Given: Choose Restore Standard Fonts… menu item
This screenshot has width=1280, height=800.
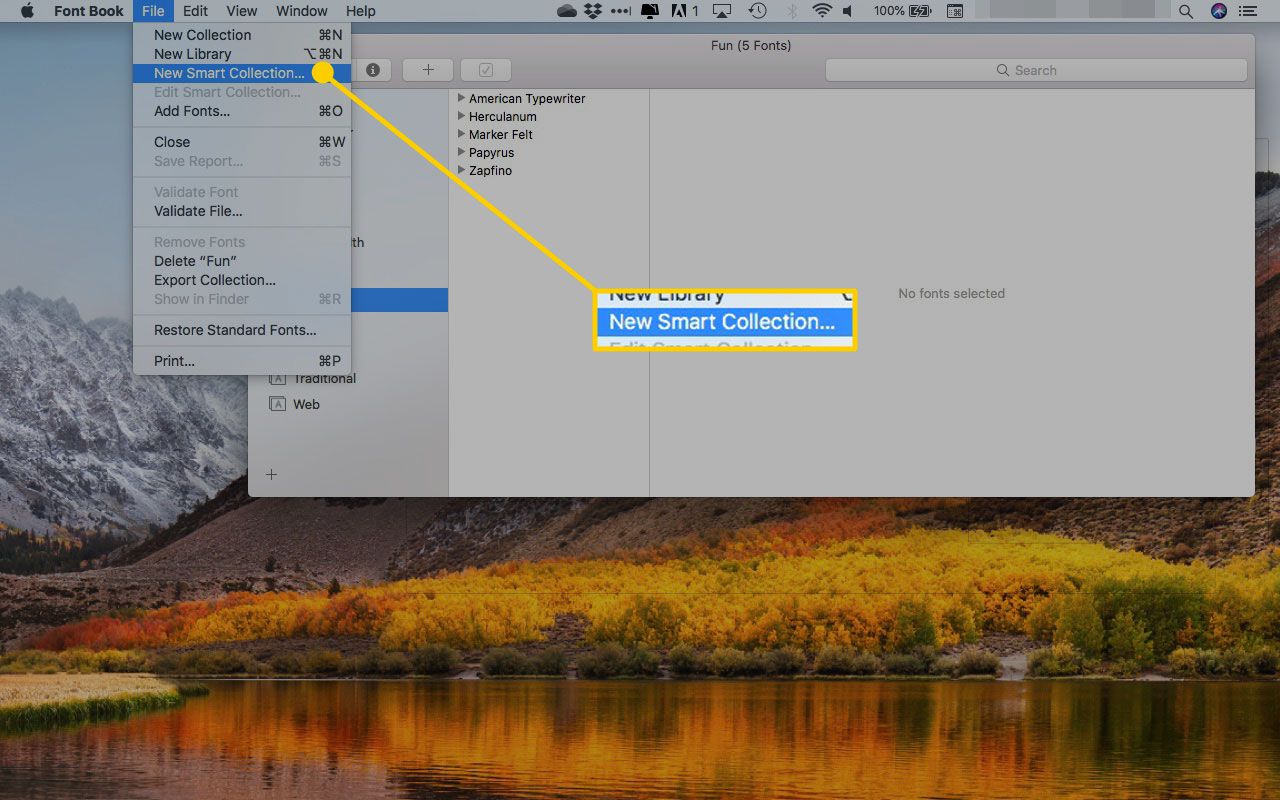Looking at the screenshot, I should 242,330.
